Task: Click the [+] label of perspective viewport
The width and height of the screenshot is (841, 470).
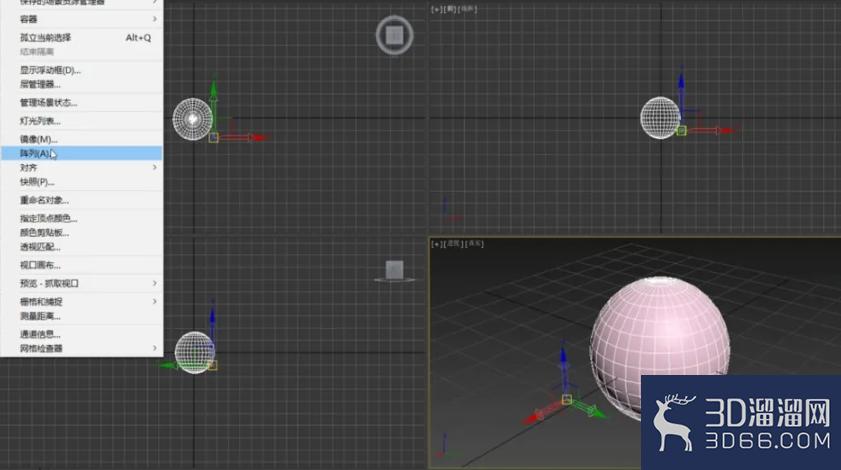Action: (437, 244)
